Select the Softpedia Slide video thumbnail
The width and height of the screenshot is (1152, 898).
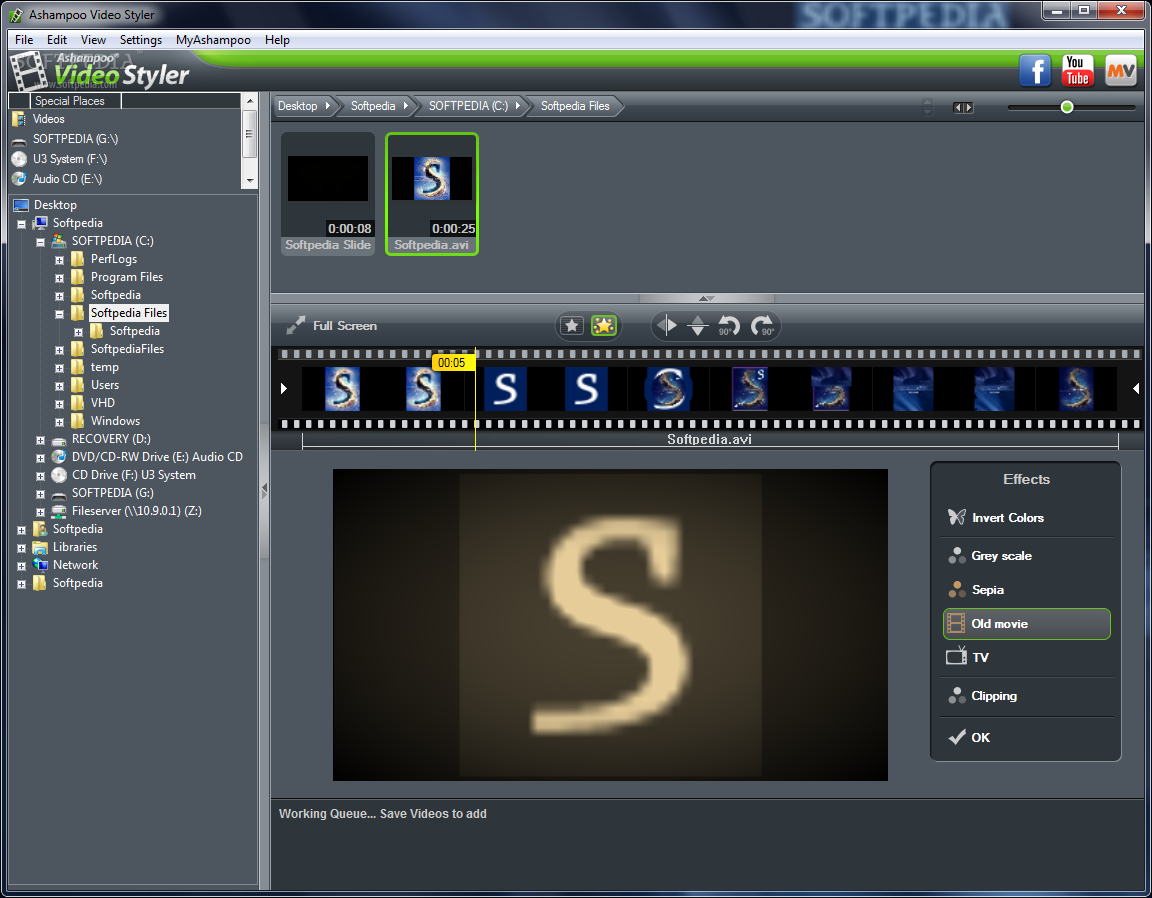tap(328, 194)
